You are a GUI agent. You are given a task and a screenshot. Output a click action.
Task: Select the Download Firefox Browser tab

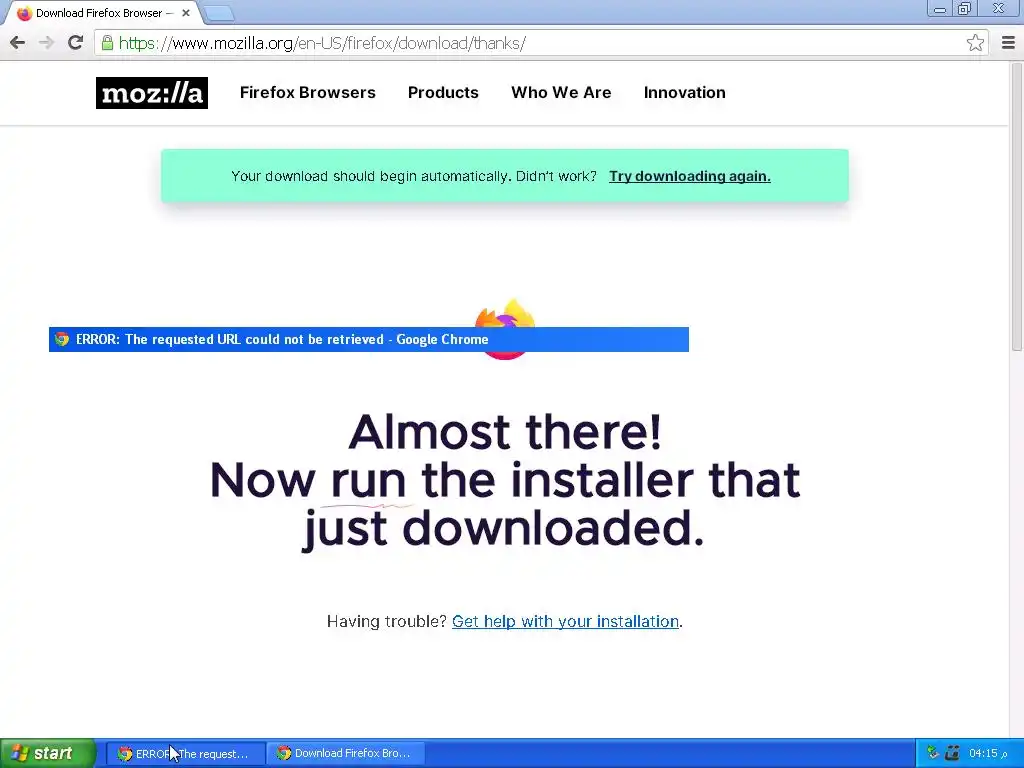pyautogui.click(x=101, y=13)
